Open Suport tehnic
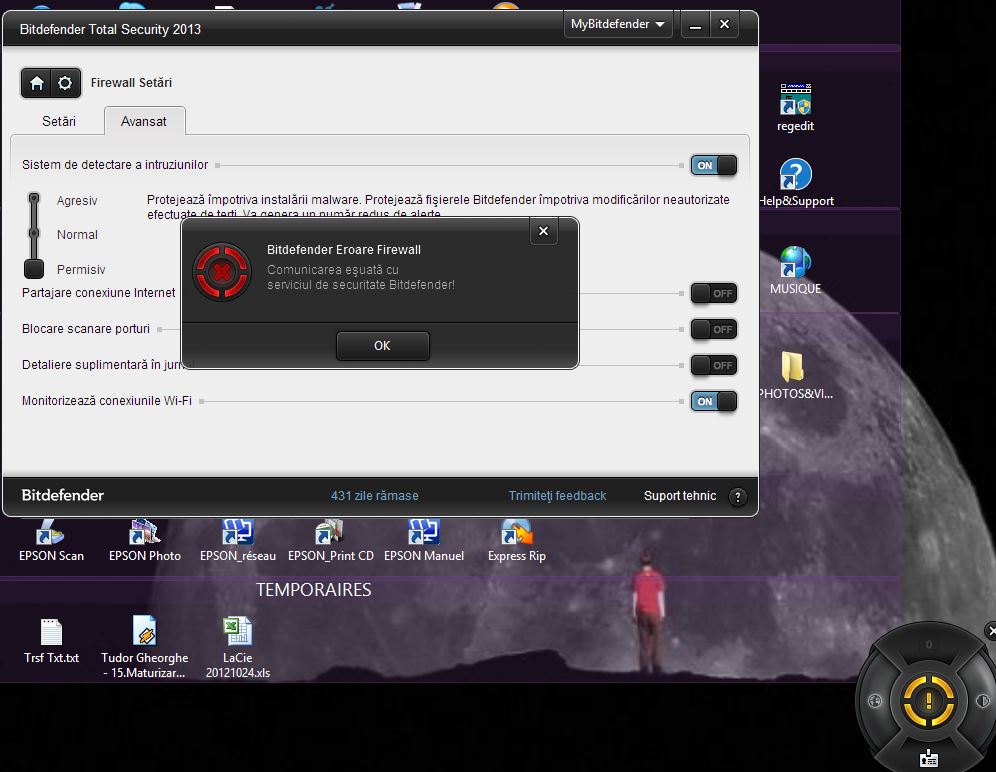 coord(680,496)
